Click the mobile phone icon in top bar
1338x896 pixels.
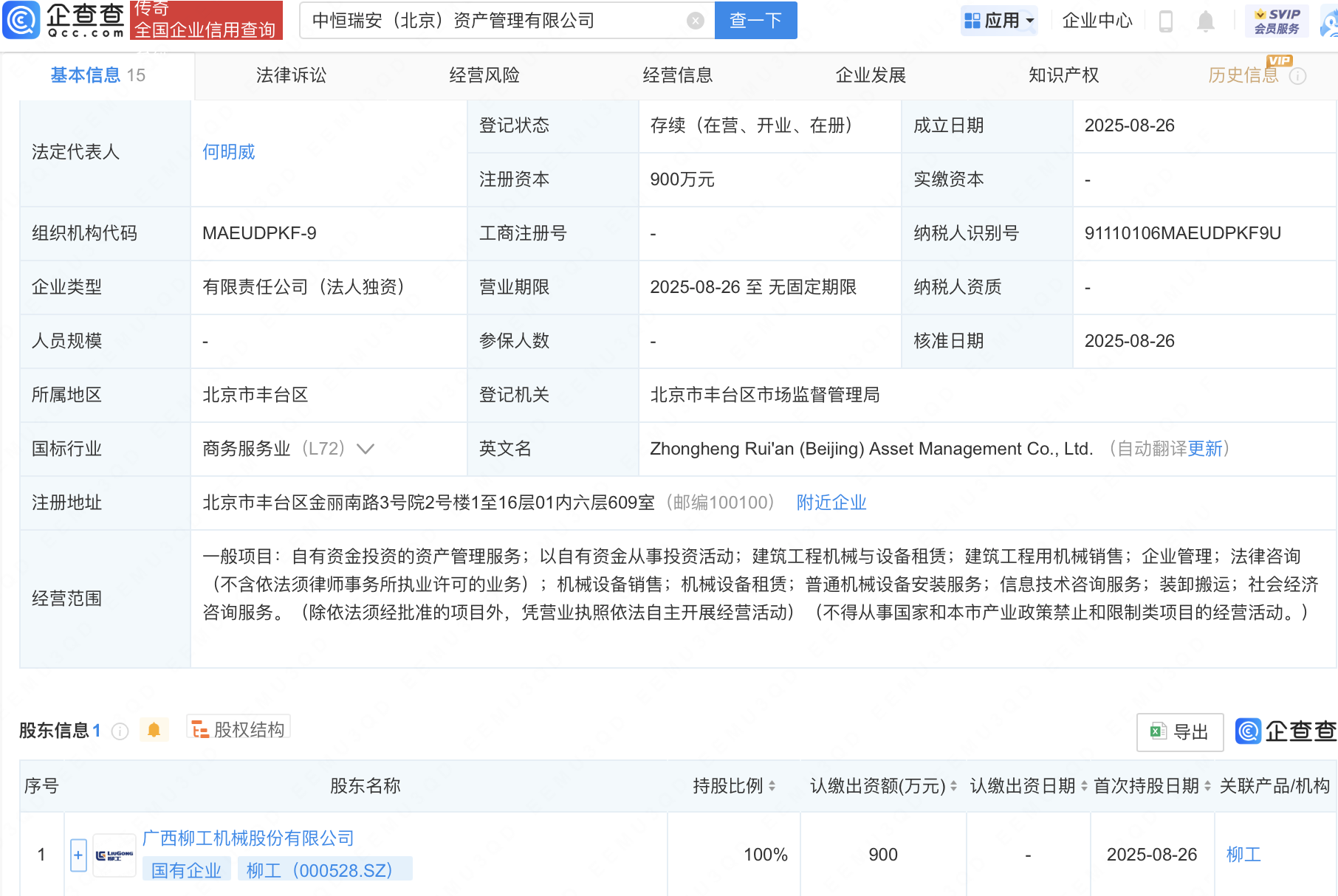[1167, 20]
